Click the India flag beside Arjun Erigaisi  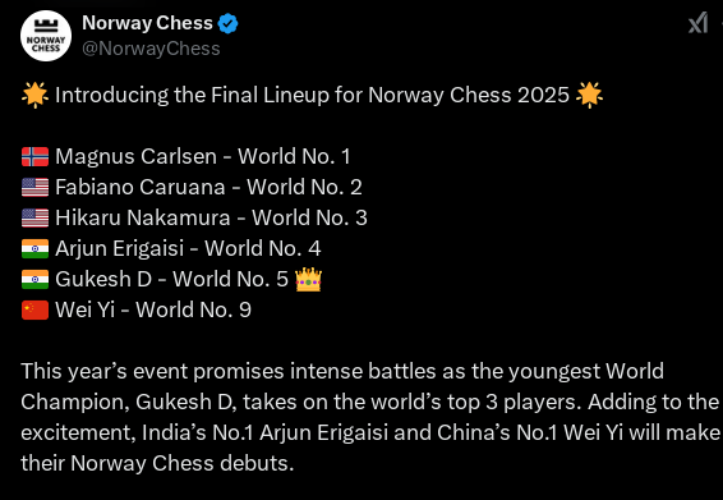[x=34, y=249]
